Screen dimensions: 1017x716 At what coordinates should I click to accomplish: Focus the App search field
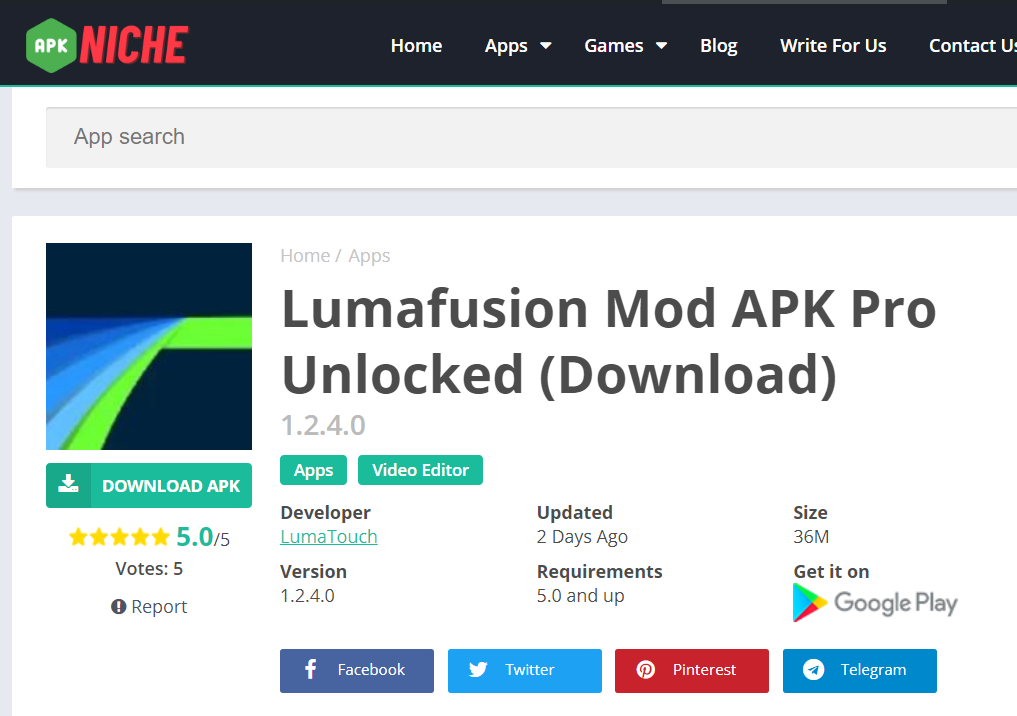click(531, 137)
